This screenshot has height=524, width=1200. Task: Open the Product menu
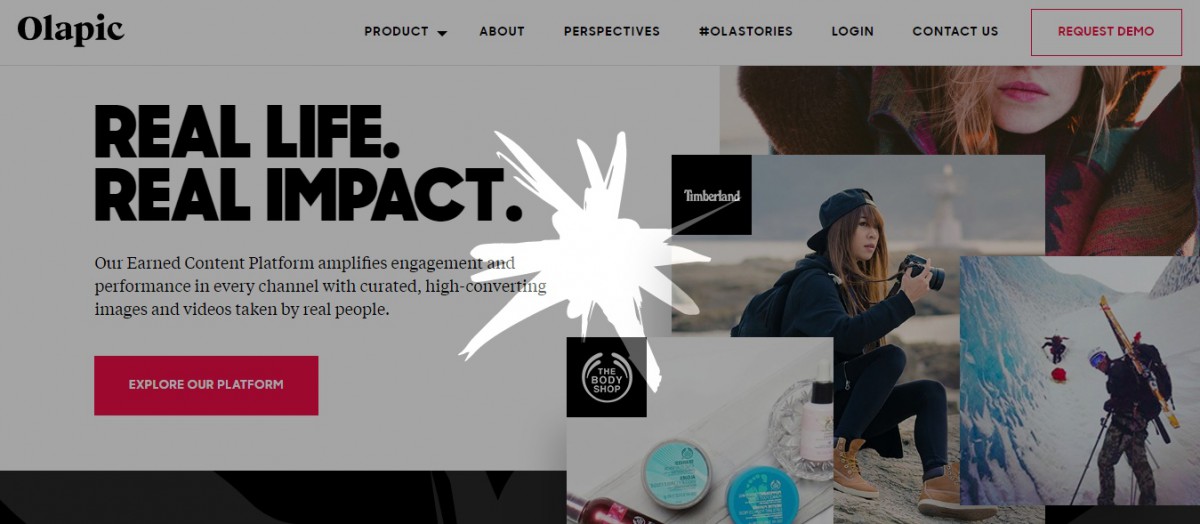pos(396,31)
